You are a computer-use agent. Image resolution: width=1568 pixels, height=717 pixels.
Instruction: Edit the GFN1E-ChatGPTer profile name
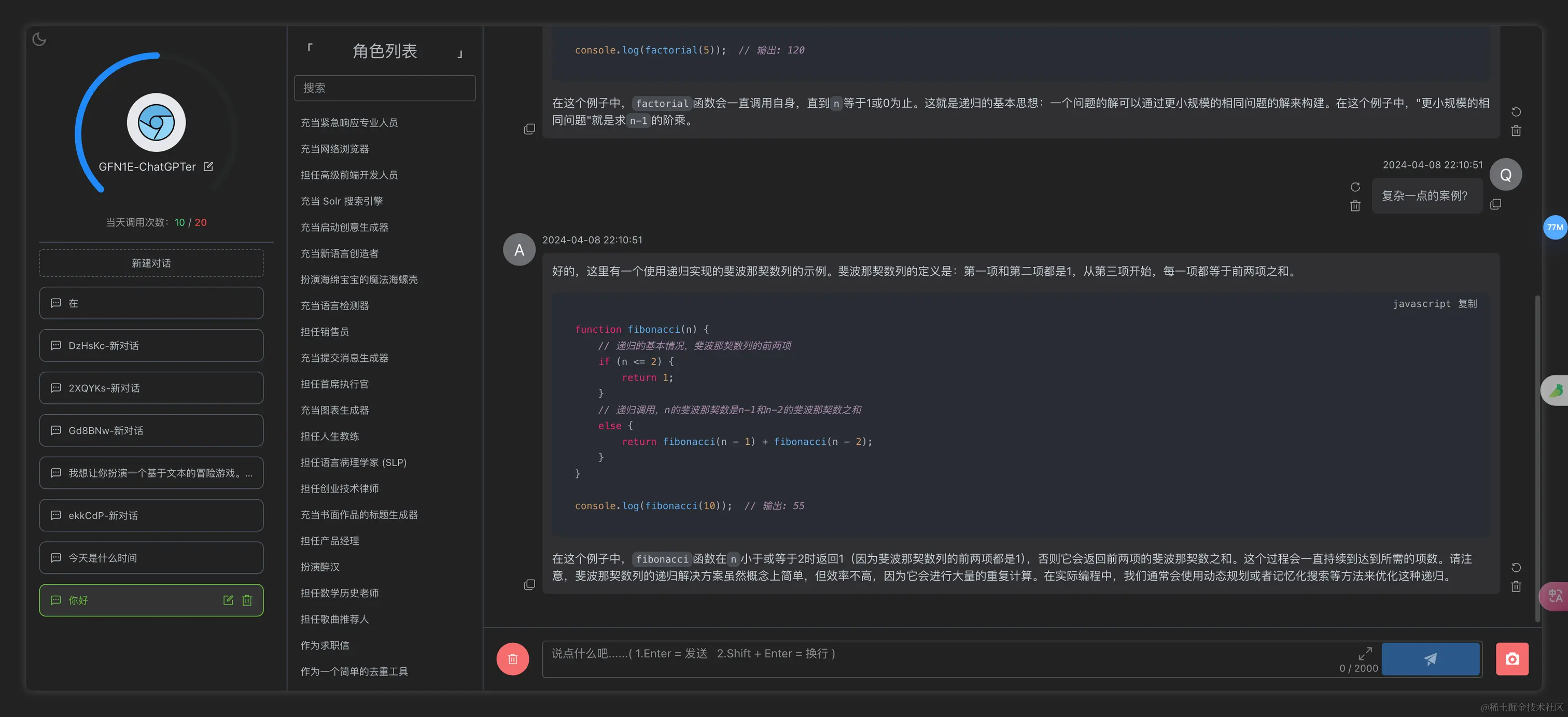click(208, 166)
